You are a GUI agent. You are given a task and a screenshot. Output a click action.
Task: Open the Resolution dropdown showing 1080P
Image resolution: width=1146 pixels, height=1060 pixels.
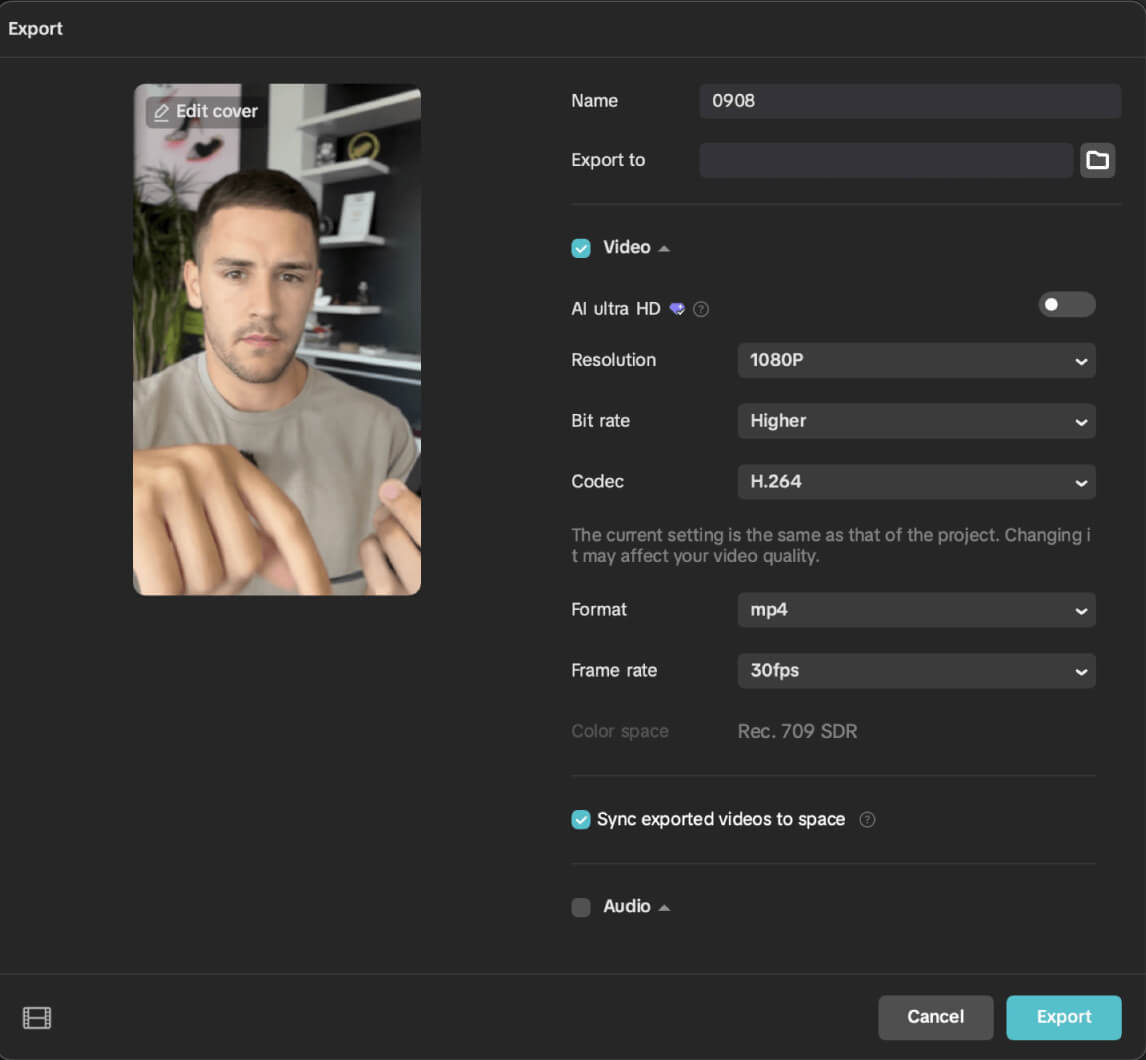(x=916, y=361)
